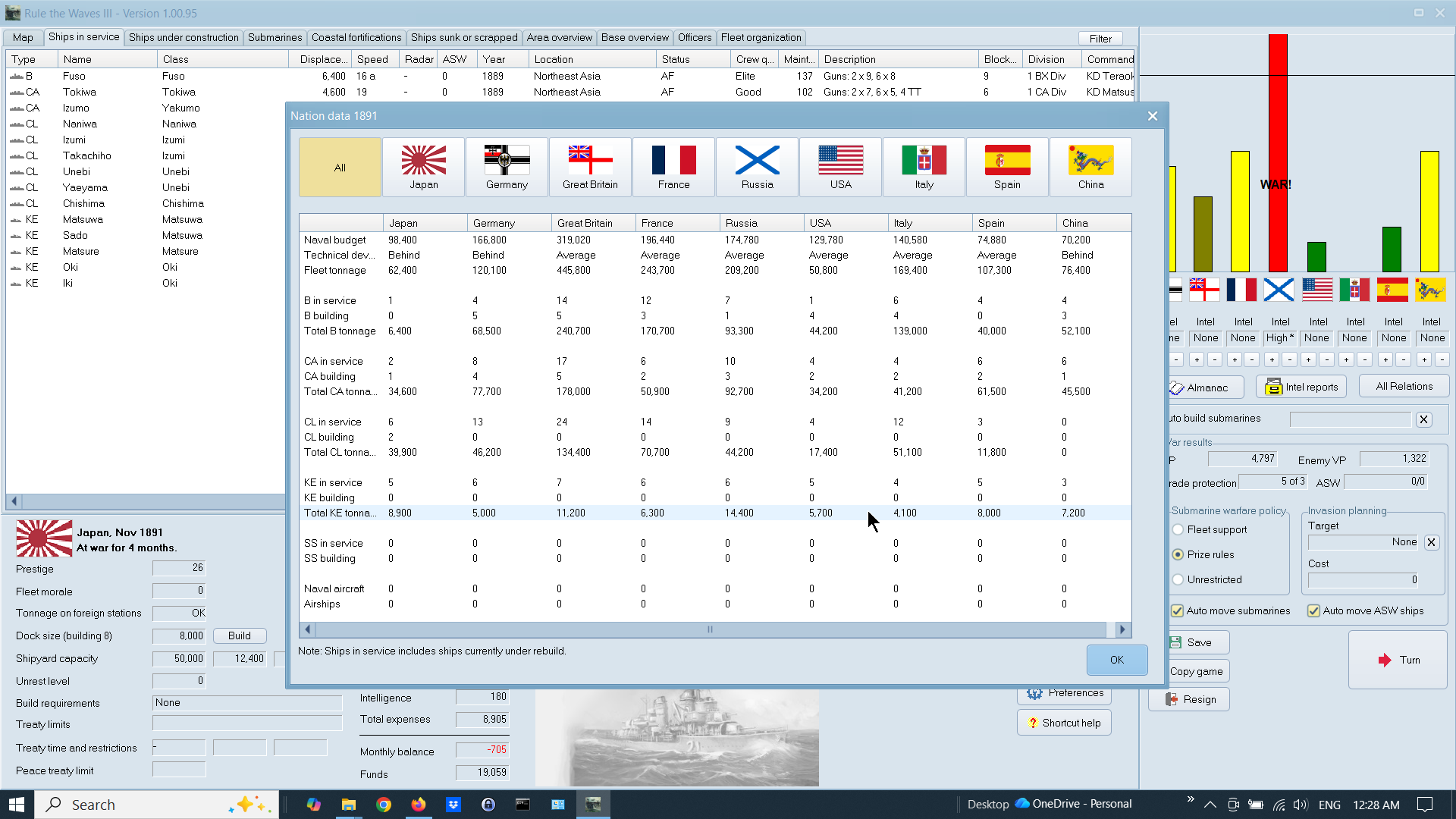Open Intel reports
The image size is (1456, 819).
(1301, 387)
